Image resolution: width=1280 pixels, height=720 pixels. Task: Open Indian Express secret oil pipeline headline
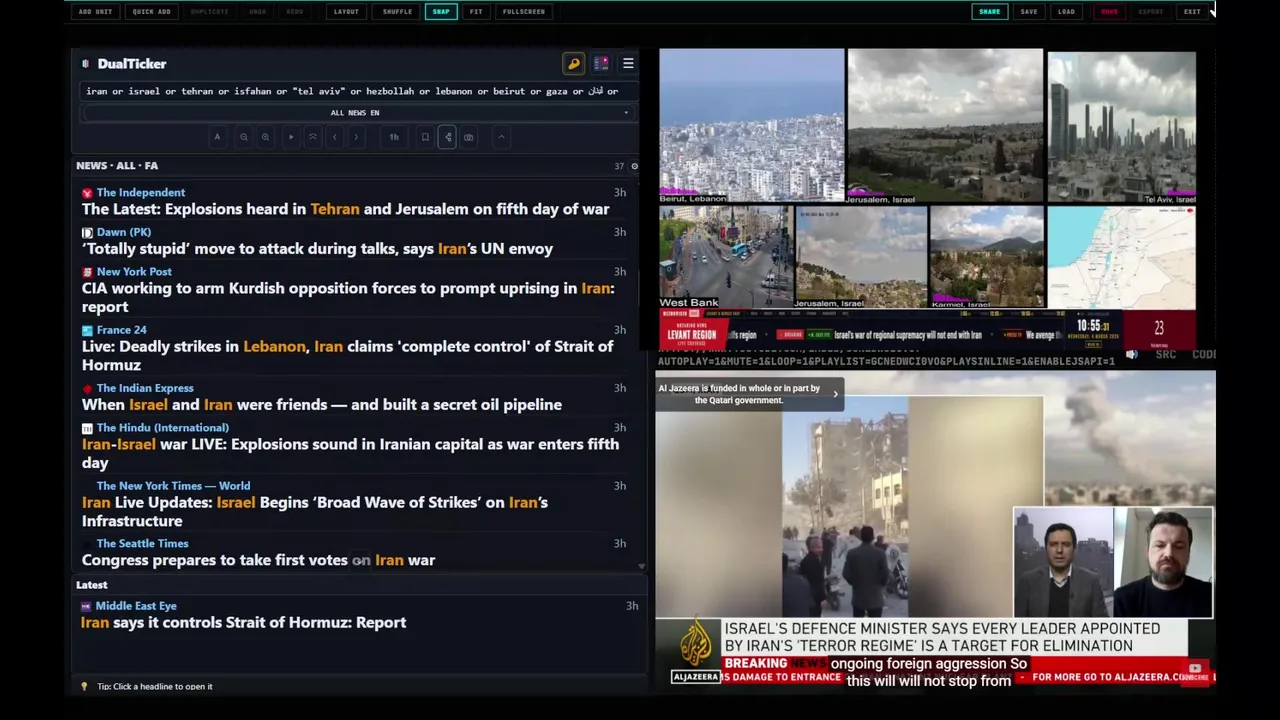coord(322,405)
